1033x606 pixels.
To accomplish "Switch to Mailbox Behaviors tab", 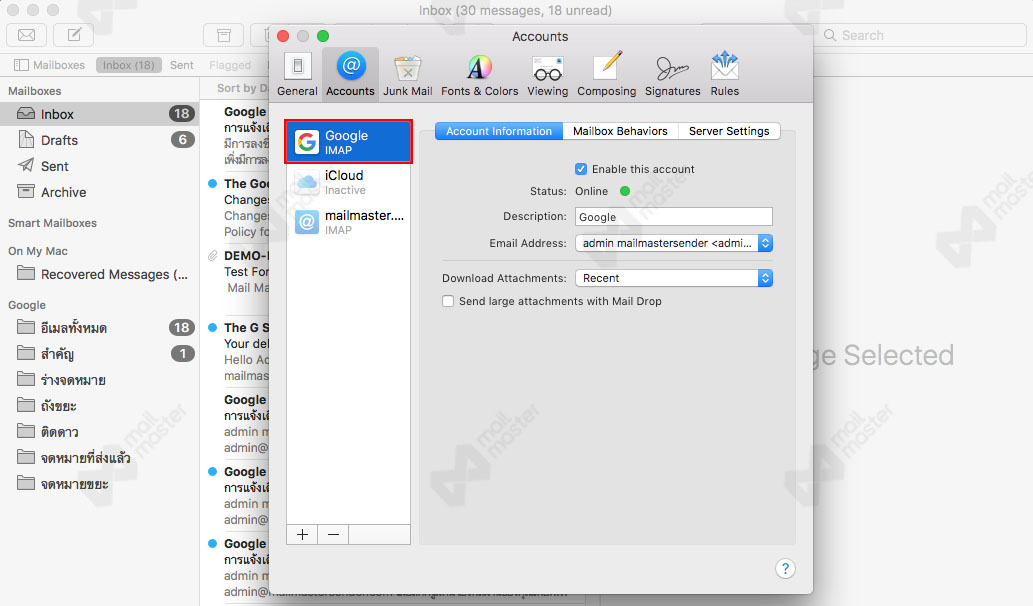I will [620, 131].
